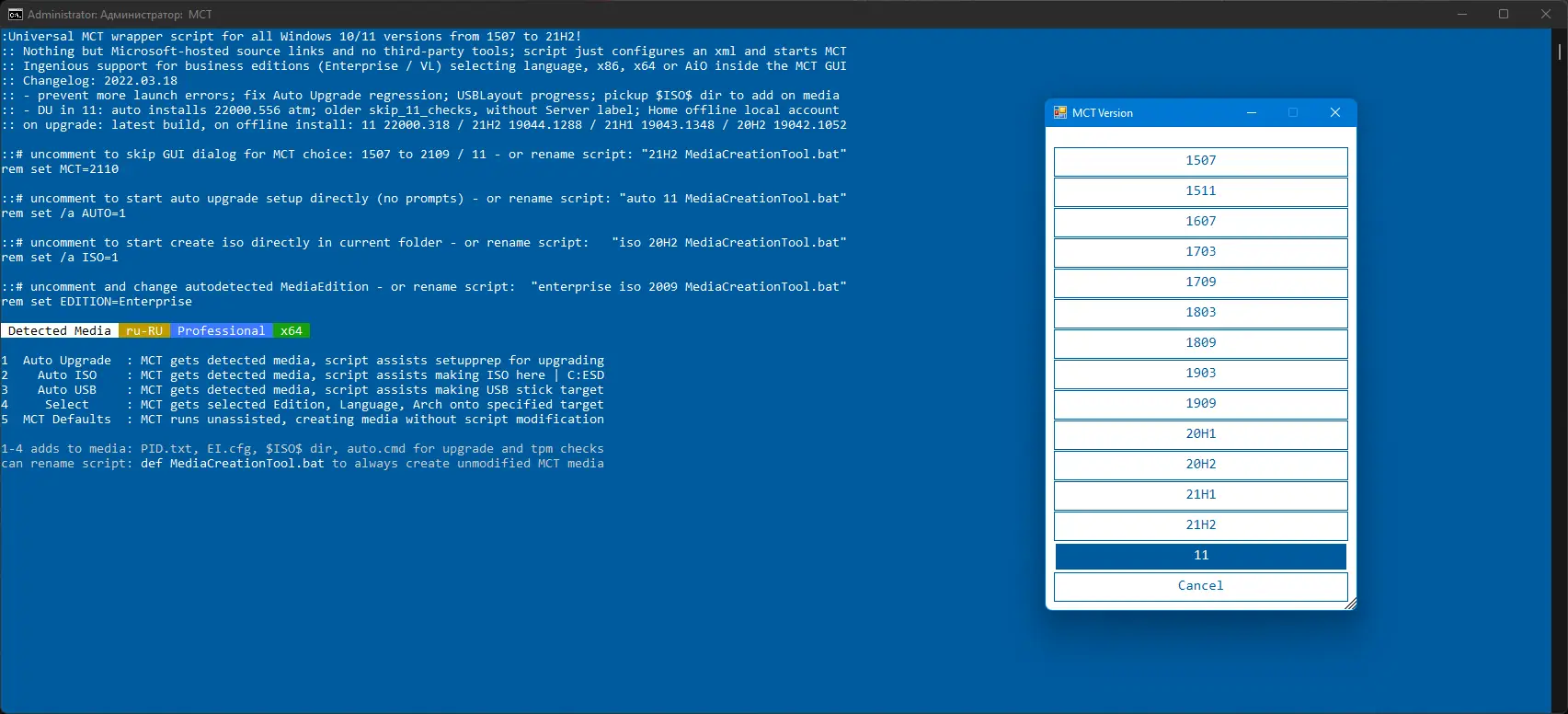1568x714 pixels.
Task: Click the 'ru-RU' language tag
Action: point(144,331)
